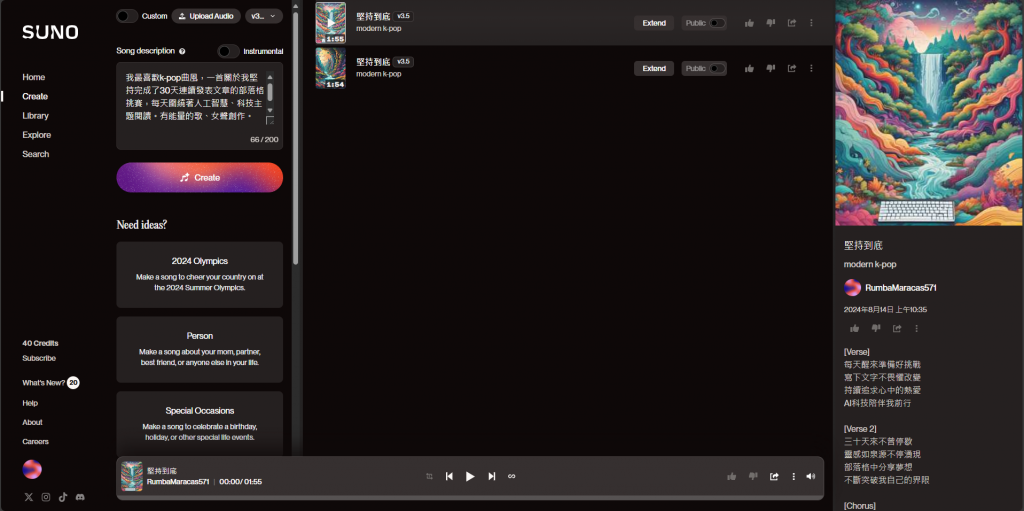Click thumbs up in the bottom player bar
Screen dimensions: 1024x511
point(731,476)
